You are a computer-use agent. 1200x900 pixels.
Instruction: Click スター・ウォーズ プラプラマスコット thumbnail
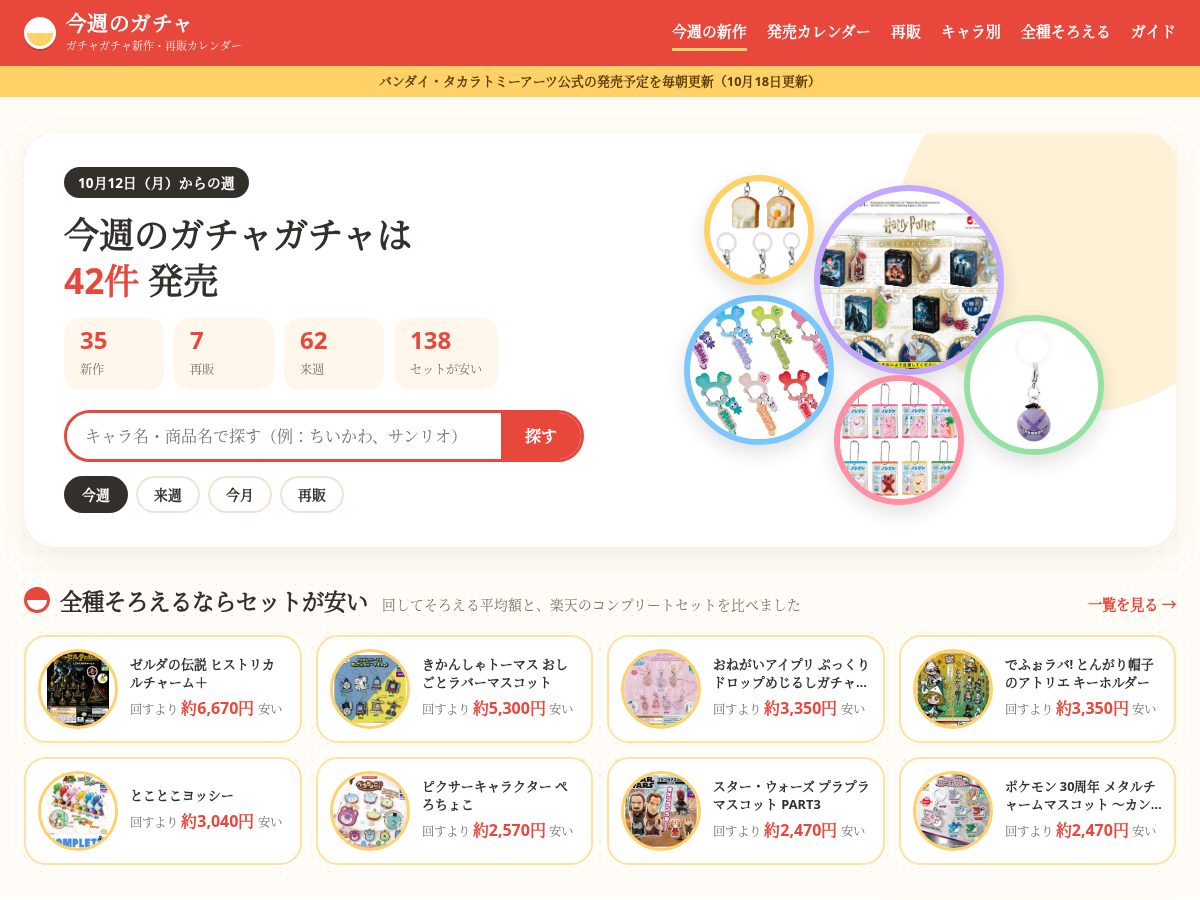[x=661, y=811]
